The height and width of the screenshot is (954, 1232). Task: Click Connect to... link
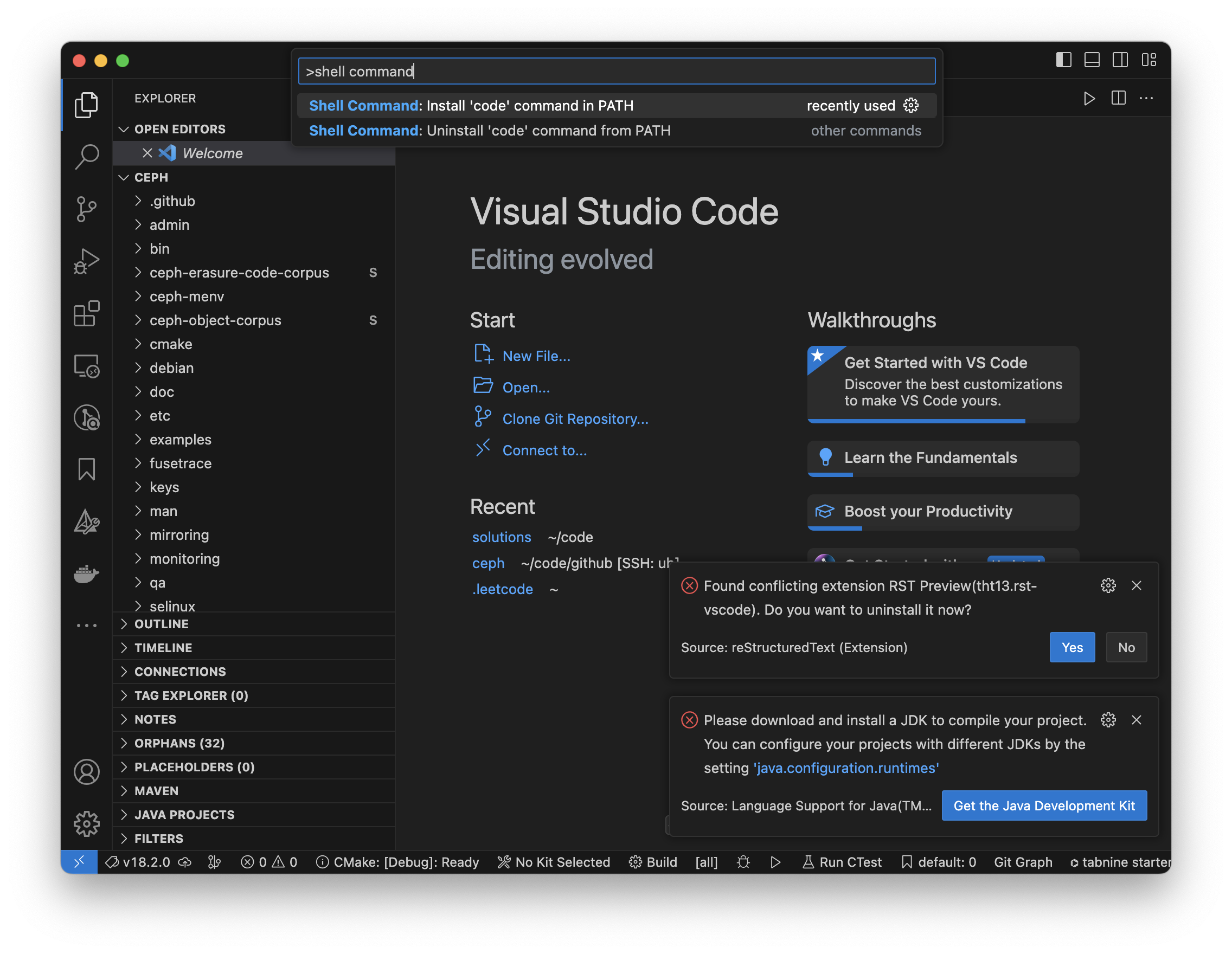(544, 450)
